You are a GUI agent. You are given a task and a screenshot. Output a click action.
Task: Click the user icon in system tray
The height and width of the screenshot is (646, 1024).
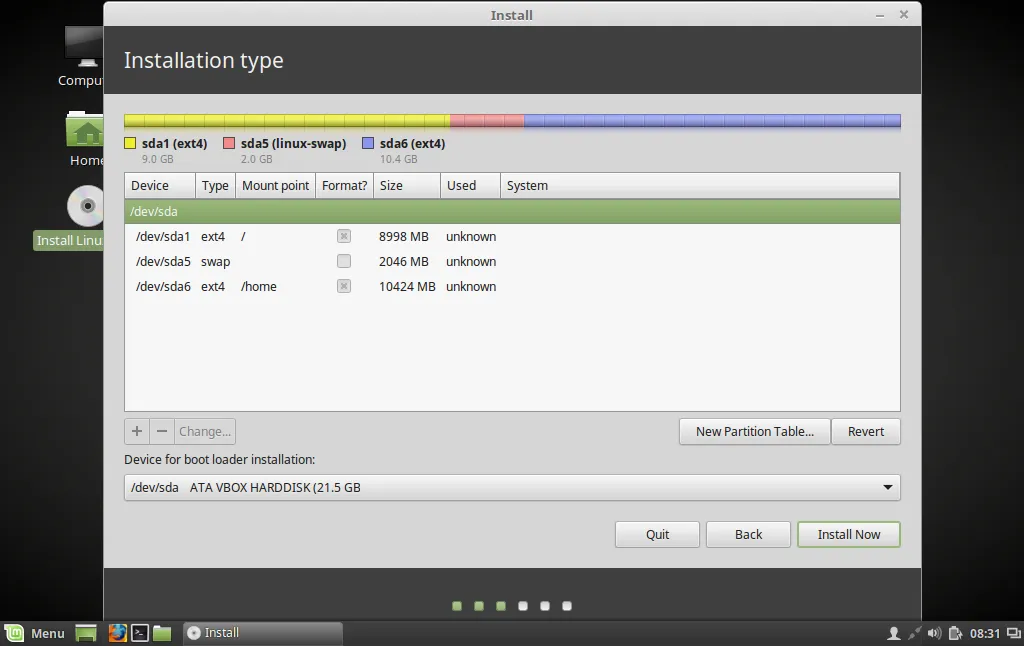click(893, 632)
